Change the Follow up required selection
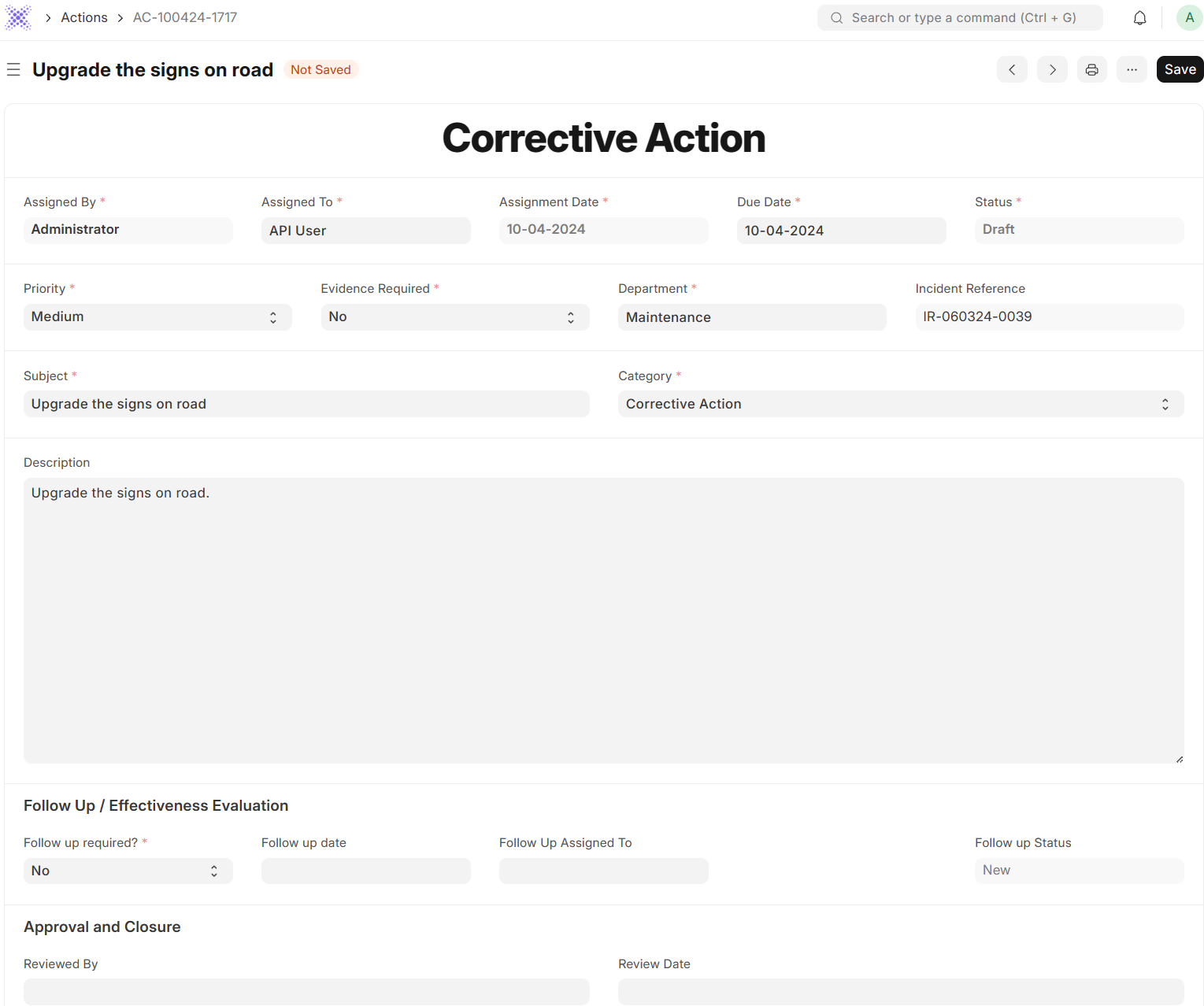 (128, 871)
